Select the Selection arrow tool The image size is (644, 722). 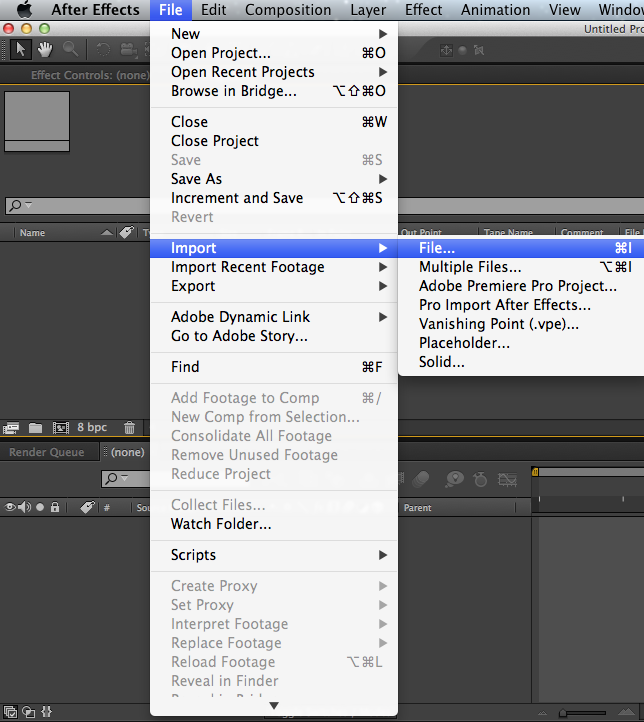pos(20,50)
